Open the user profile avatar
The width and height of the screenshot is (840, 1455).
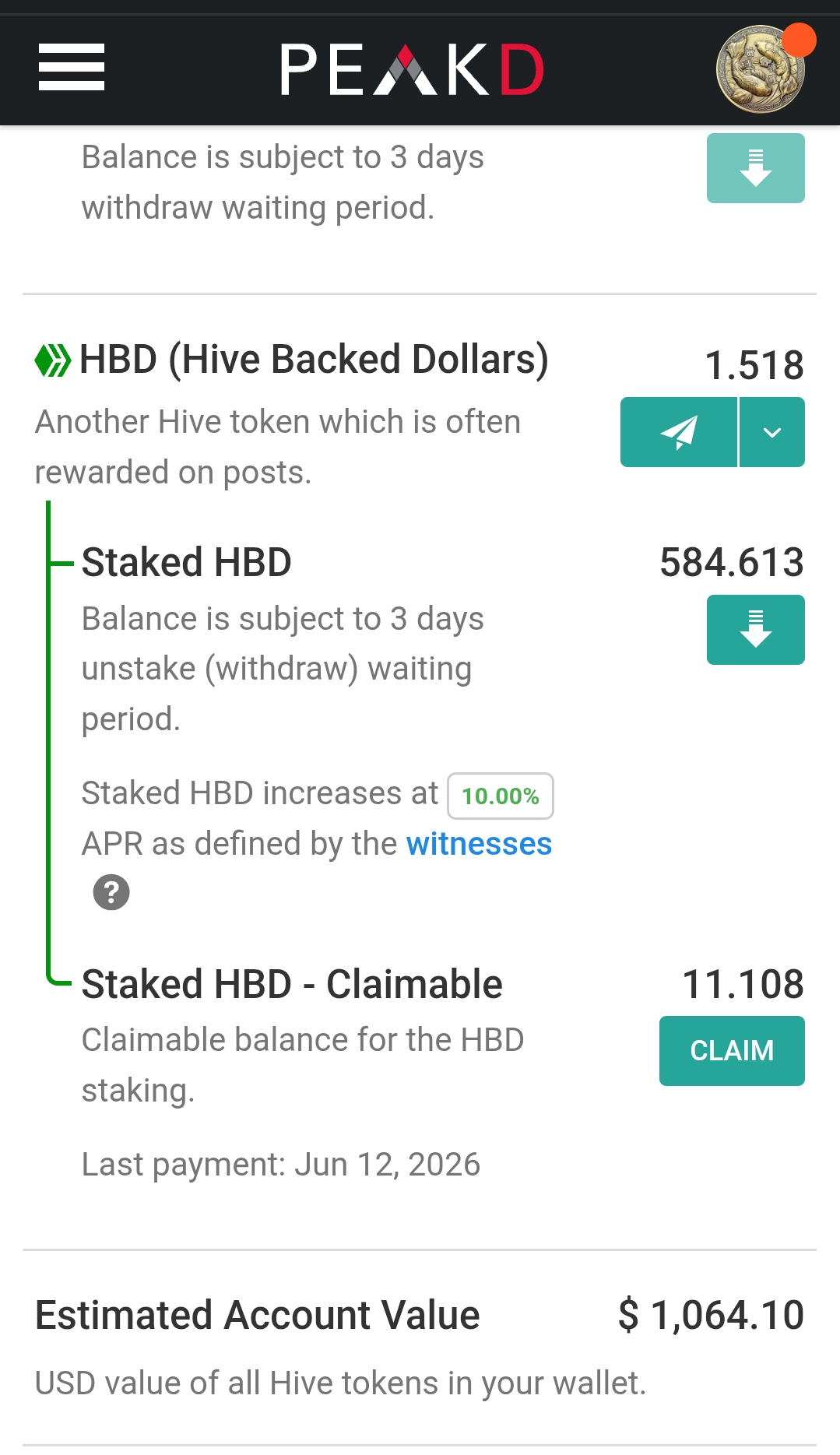[761, 69]
